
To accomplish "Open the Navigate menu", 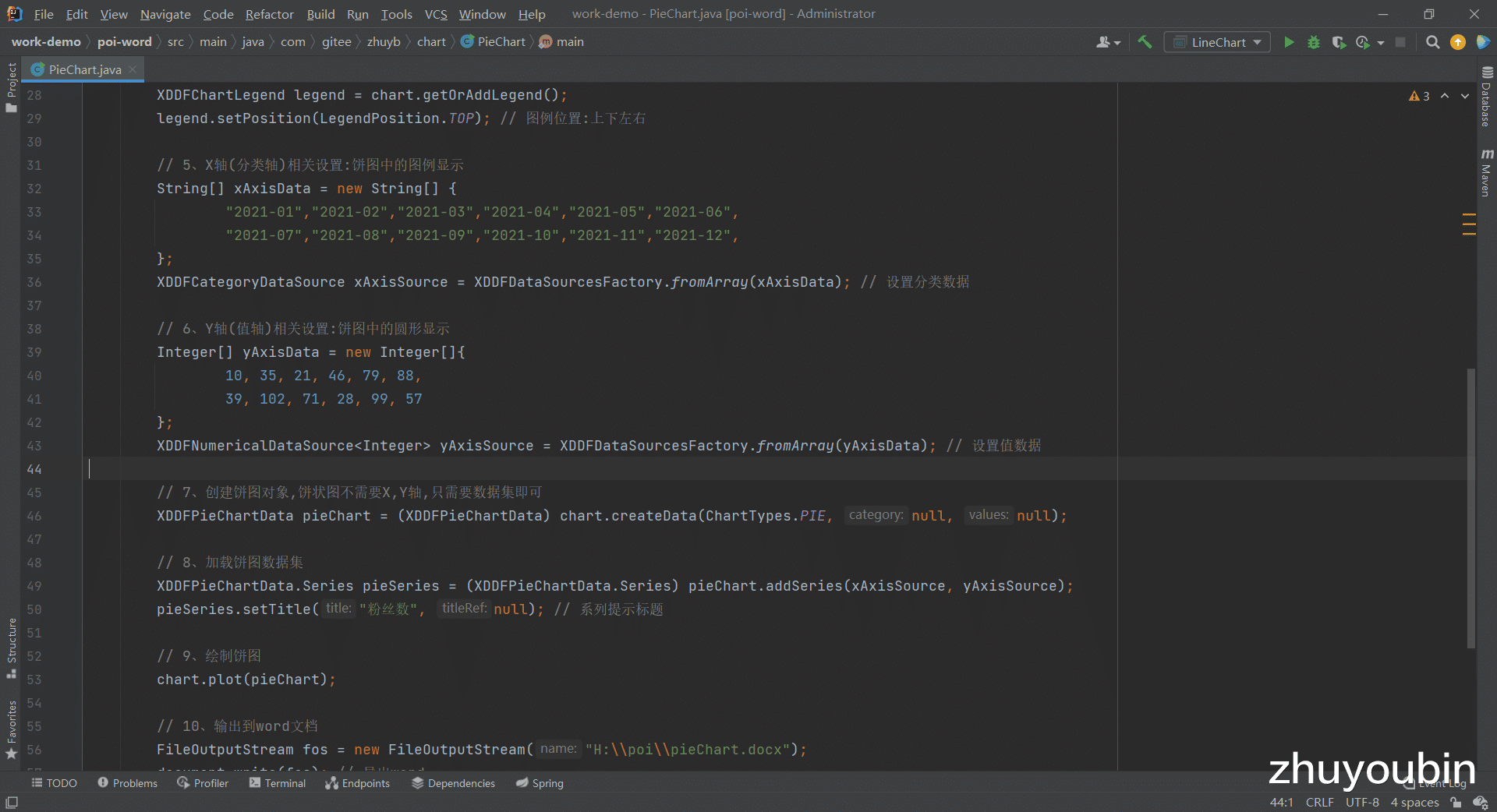I will coord(165,14).
